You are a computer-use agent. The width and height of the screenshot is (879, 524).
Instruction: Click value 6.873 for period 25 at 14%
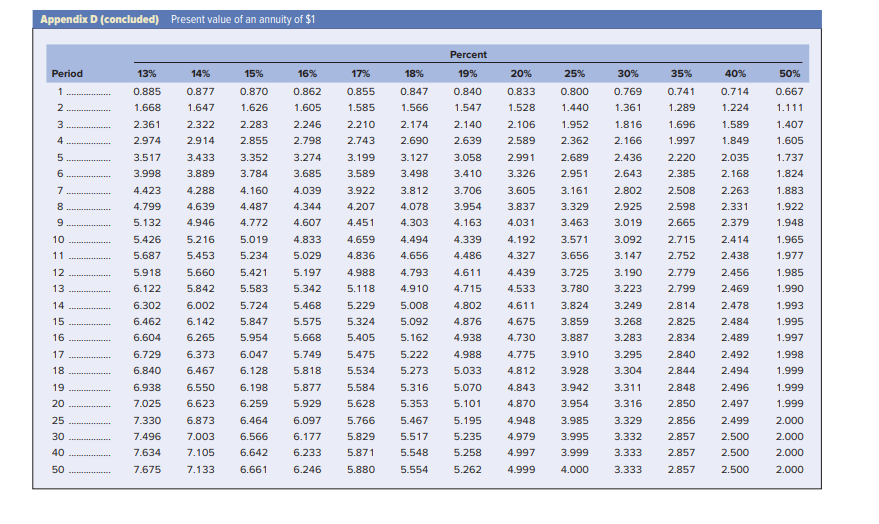200,420
